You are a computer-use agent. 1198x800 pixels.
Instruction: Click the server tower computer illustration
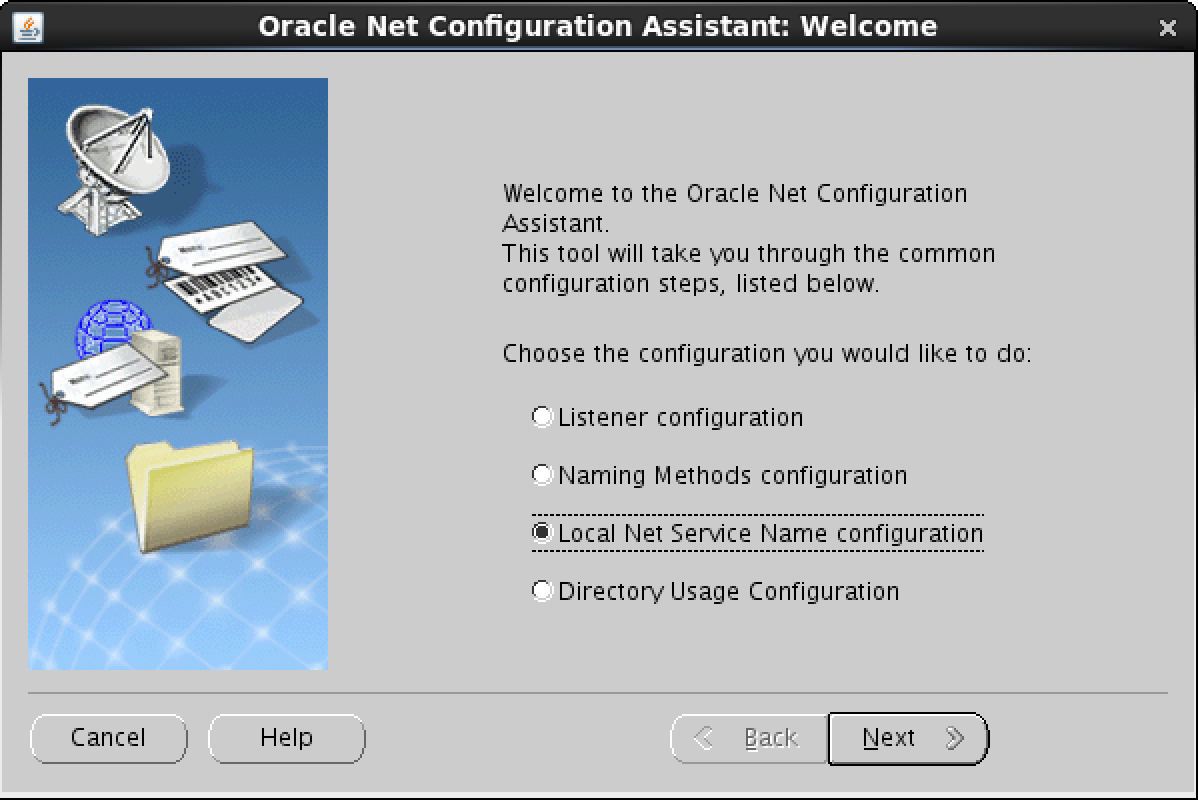click(x=160, y=372)
